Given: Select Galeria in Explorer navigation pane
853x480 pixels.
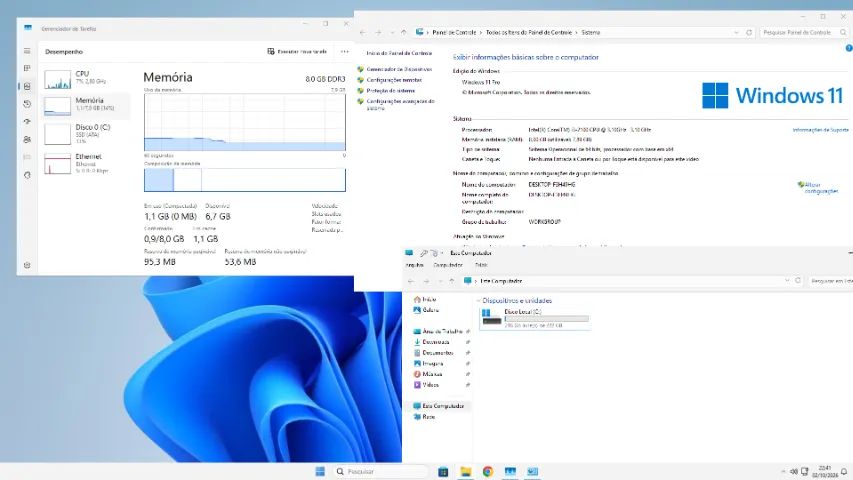Looking at the screenshot, I should (426, 310).
